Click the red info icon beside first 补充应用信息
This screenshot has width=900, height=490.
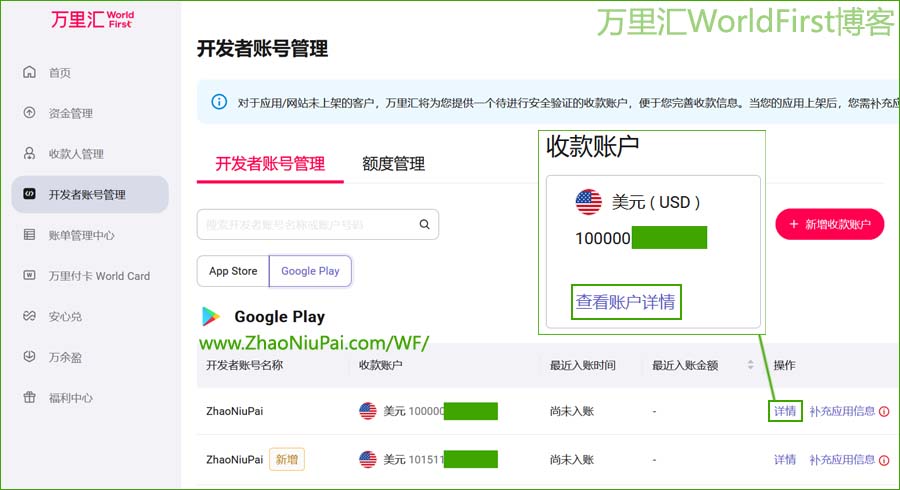point(884,411)
